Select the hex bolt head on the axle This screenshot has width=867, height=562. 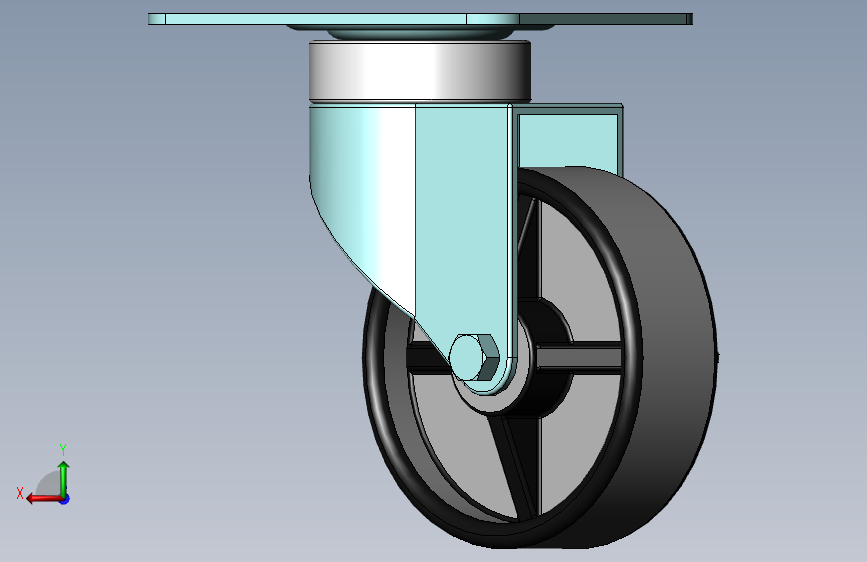474,357
